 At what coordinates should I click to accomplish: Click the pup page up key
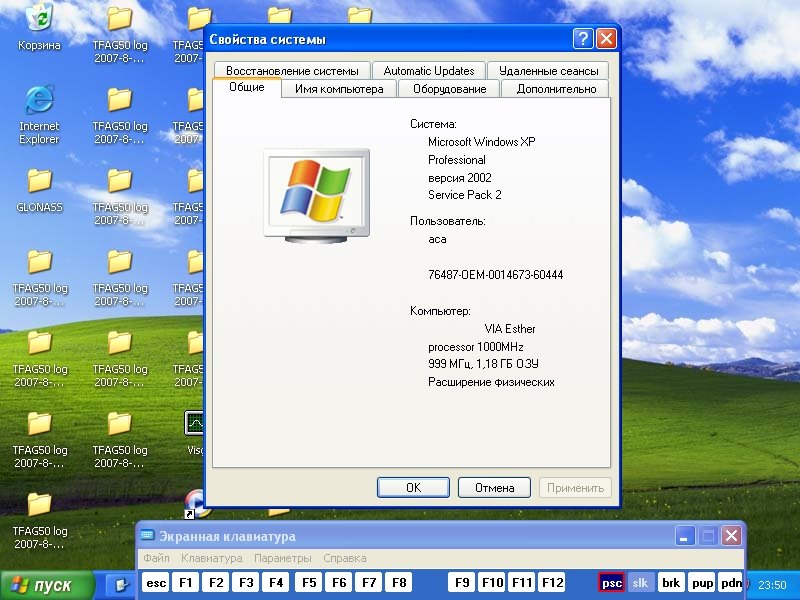tap(702, 583)
